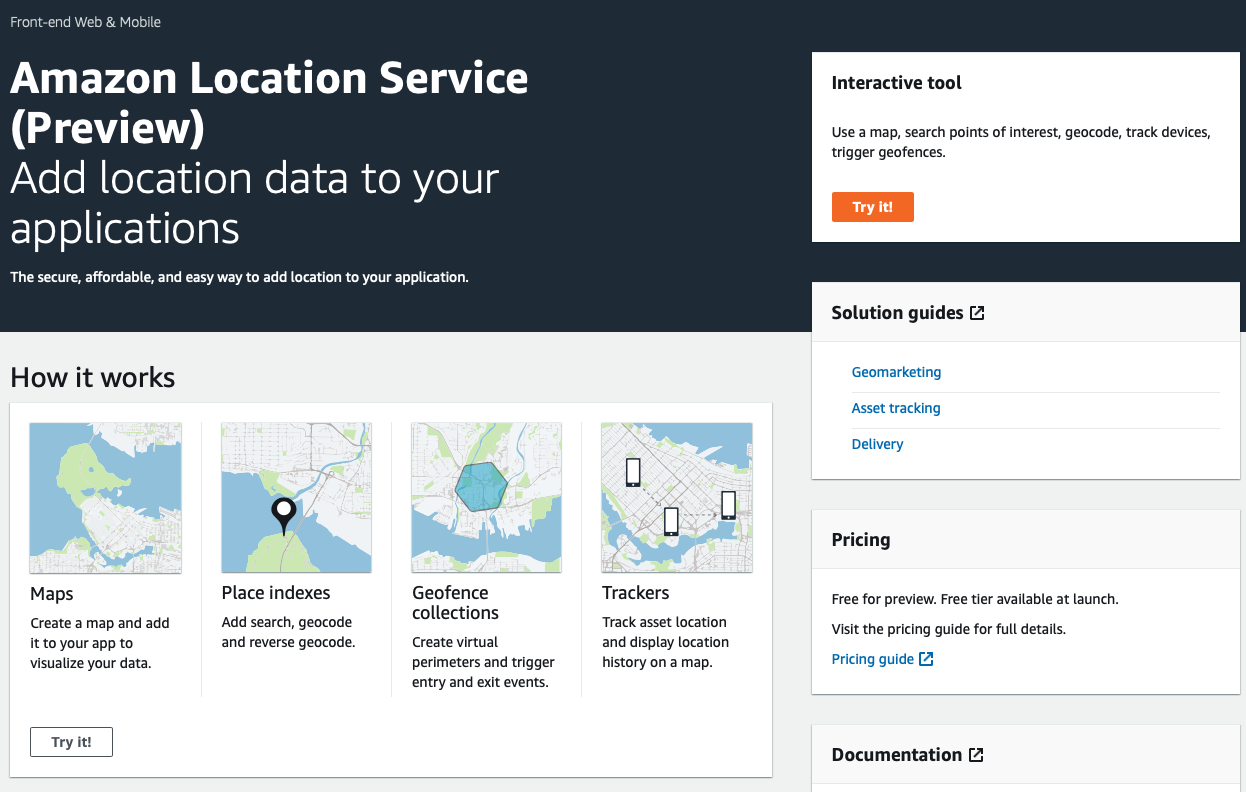Open the Geomarketing solution guide
The image size is (1246, 792).
(896, 372)
